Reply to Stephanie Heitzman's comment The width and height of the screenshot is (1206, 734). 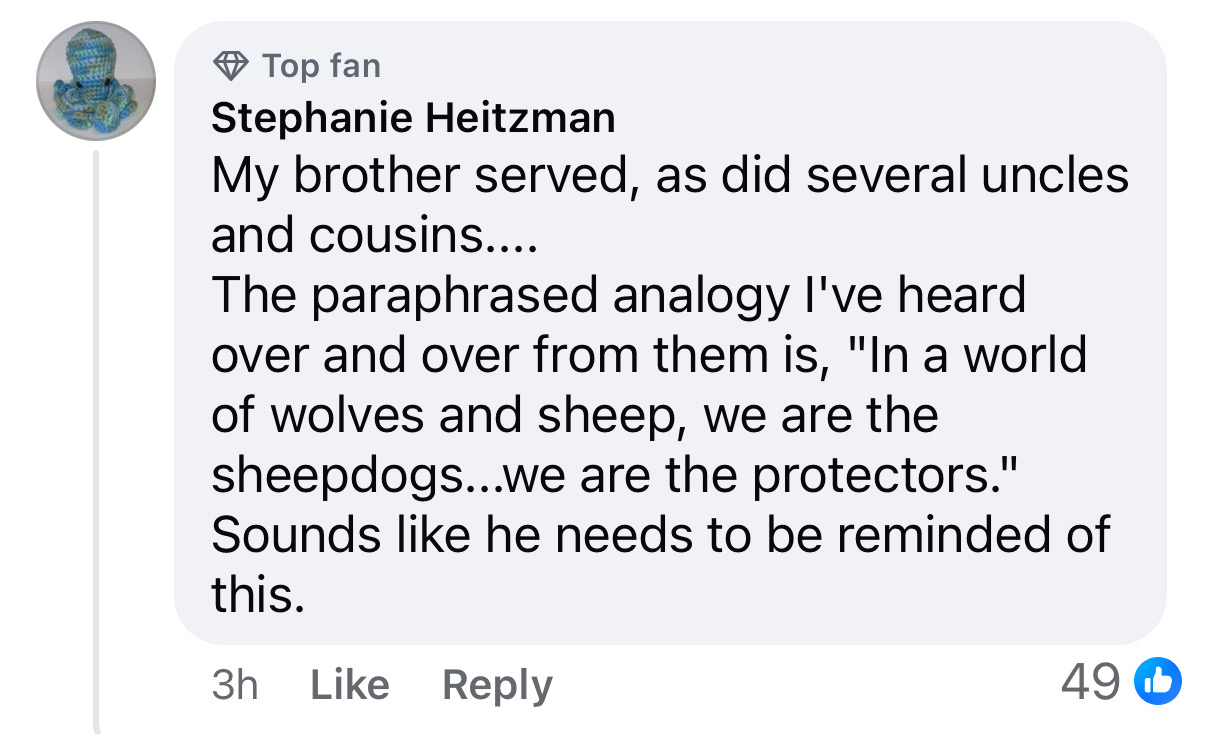[x=497, y=685]
